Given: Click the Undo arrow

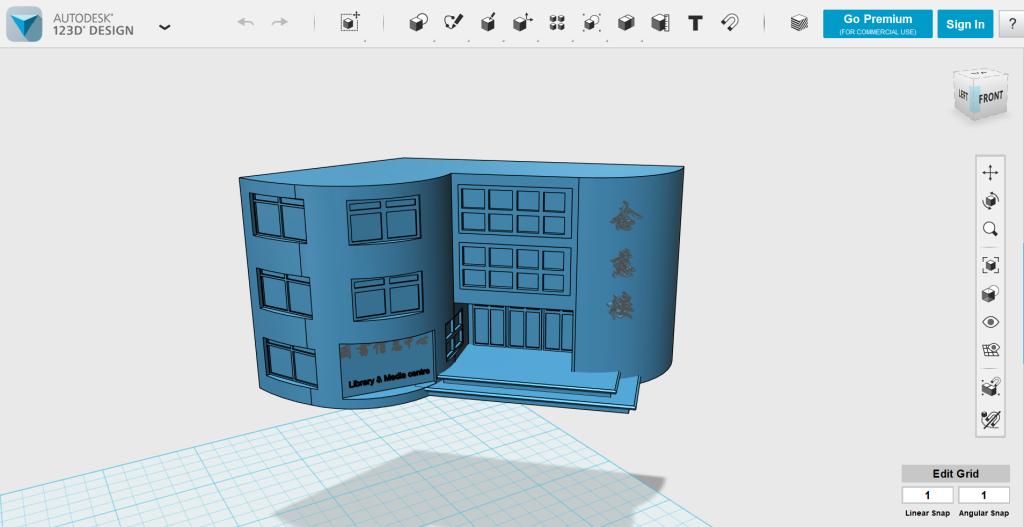Looking at the screenshot, I should click(x=246, y=23).
